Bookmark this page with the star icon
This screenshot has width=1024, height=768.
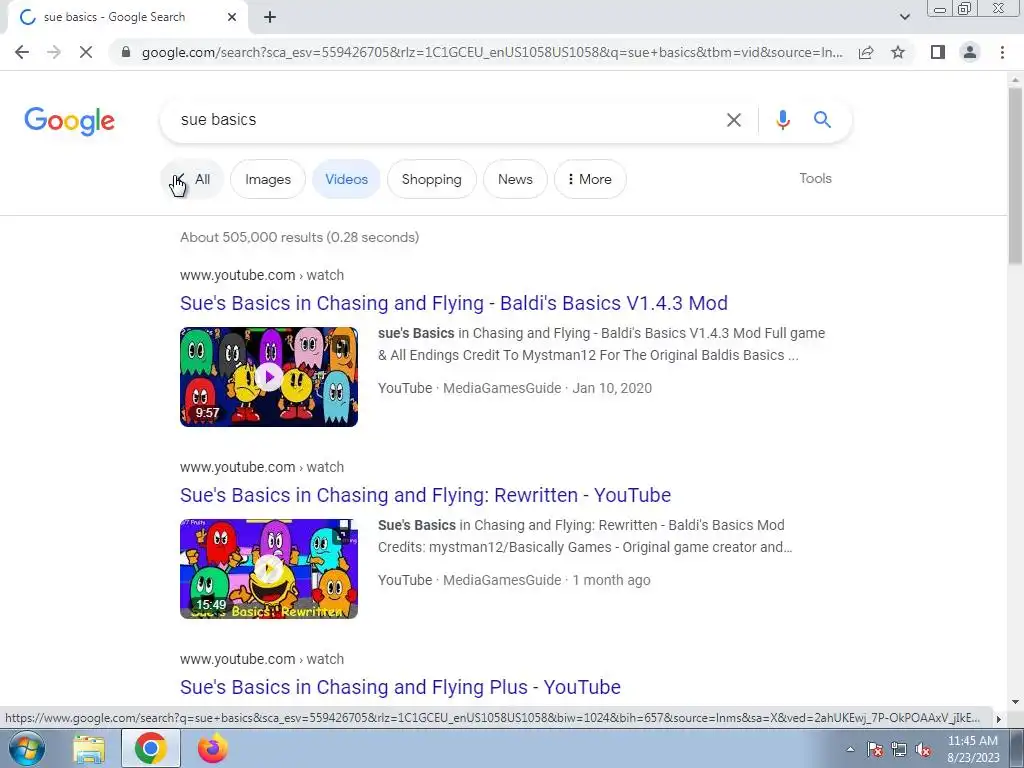tap(898, 52)
